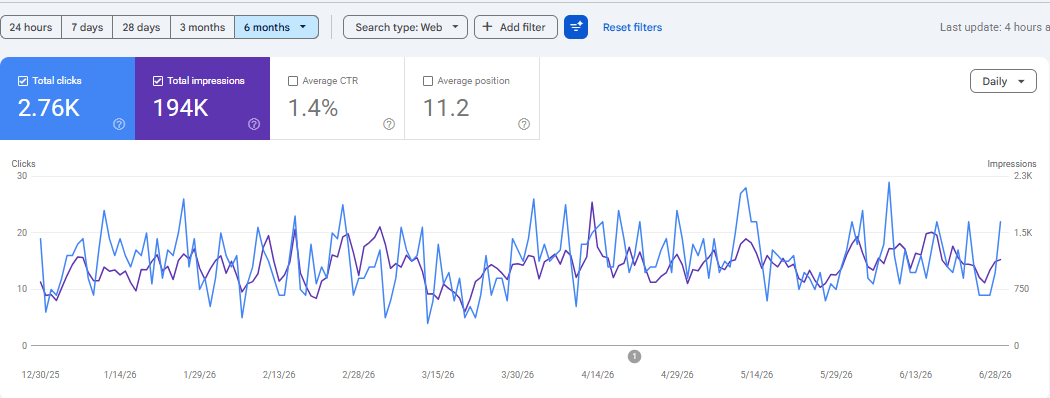Open the 6 months dropdown arrow
The width and height of the screenshot is (1050, 398).
[303, 27]
